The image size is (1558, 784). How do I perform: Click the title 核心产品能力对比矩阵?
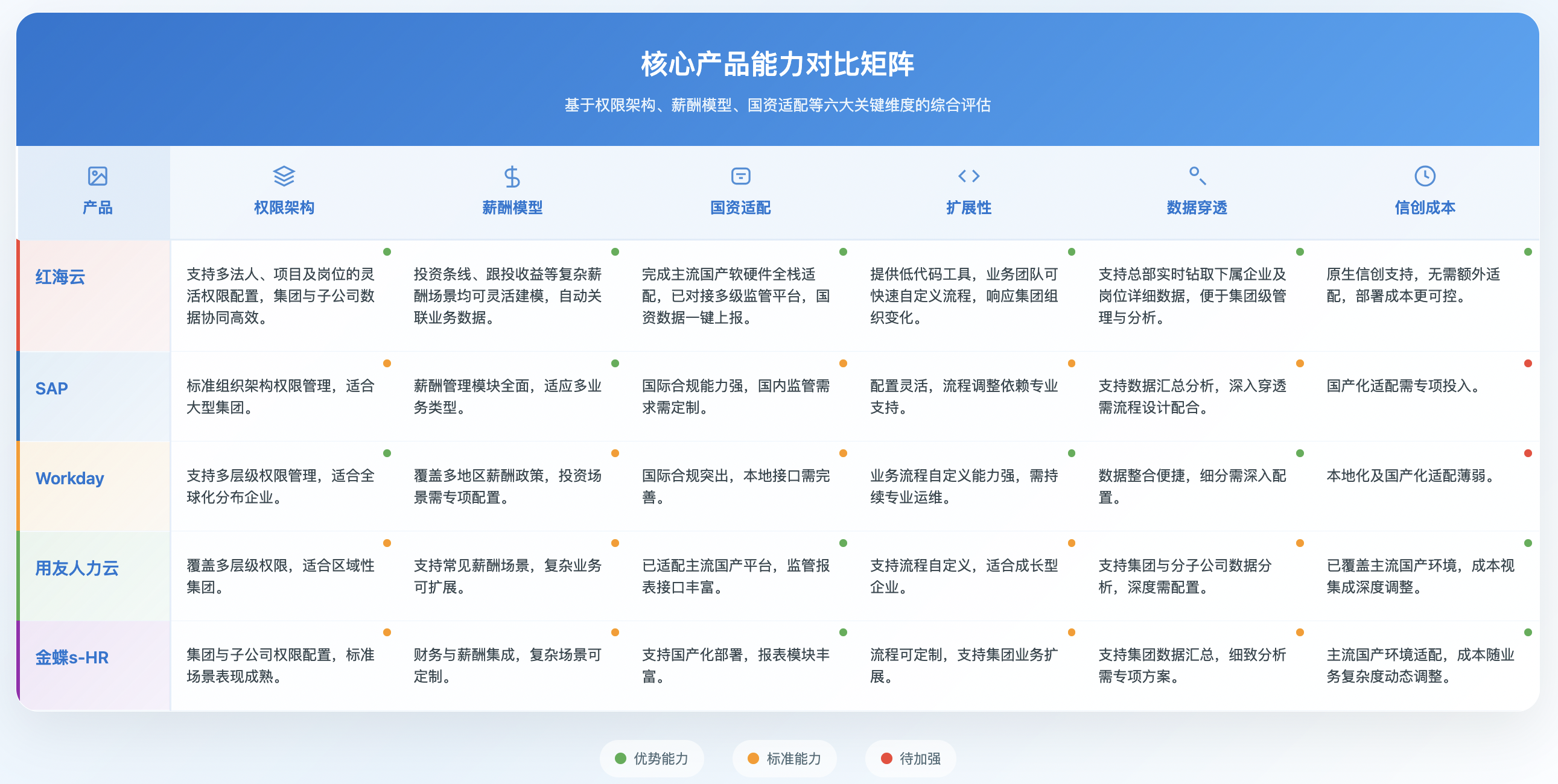tap(777, 64)
